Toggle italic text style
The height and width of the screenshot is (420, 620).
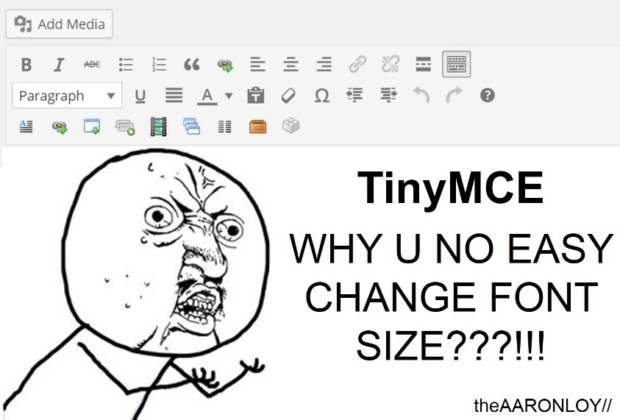pyautogui.click(x=59, y=65)
